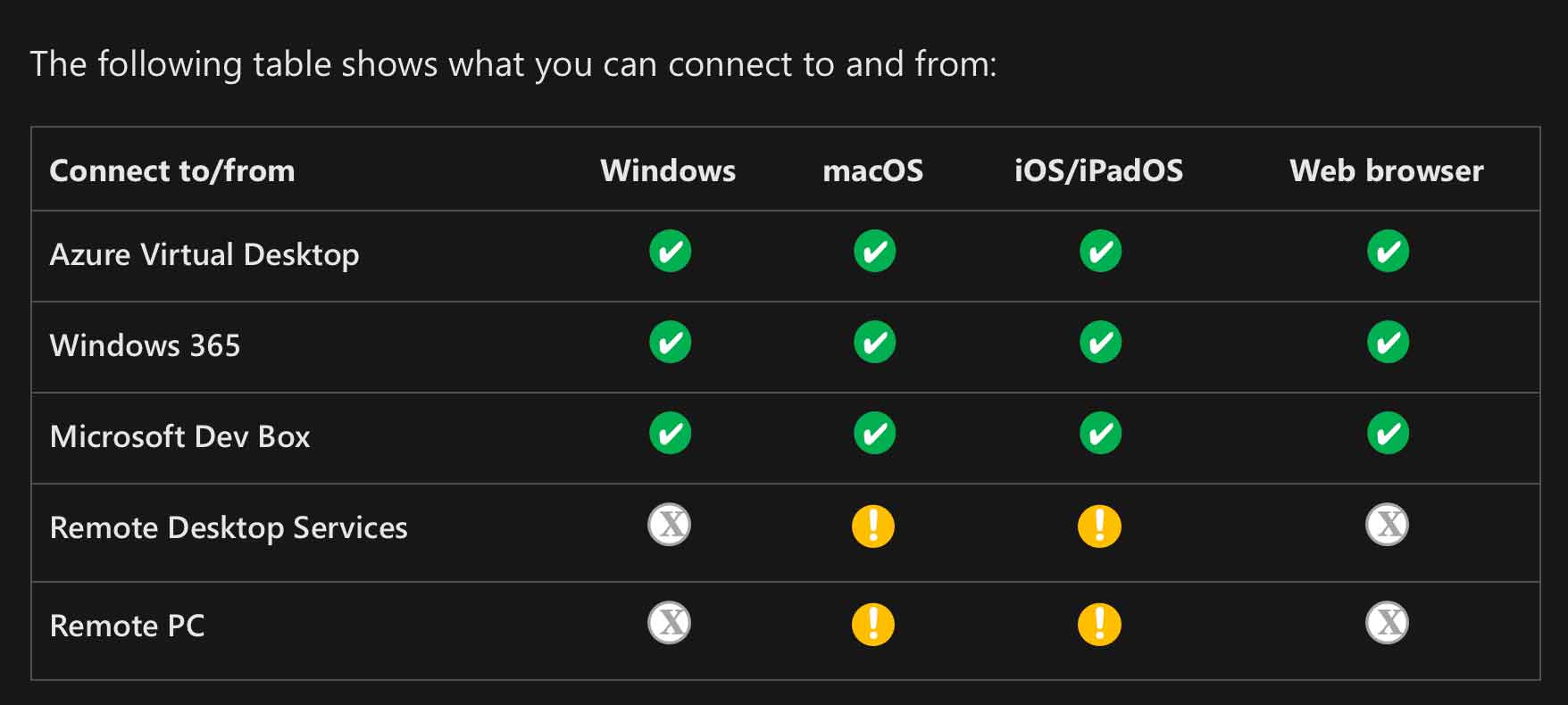1568x705 pixels.
Task: Click the Azure Virtual Desktop row label
Action: (204, 255)
